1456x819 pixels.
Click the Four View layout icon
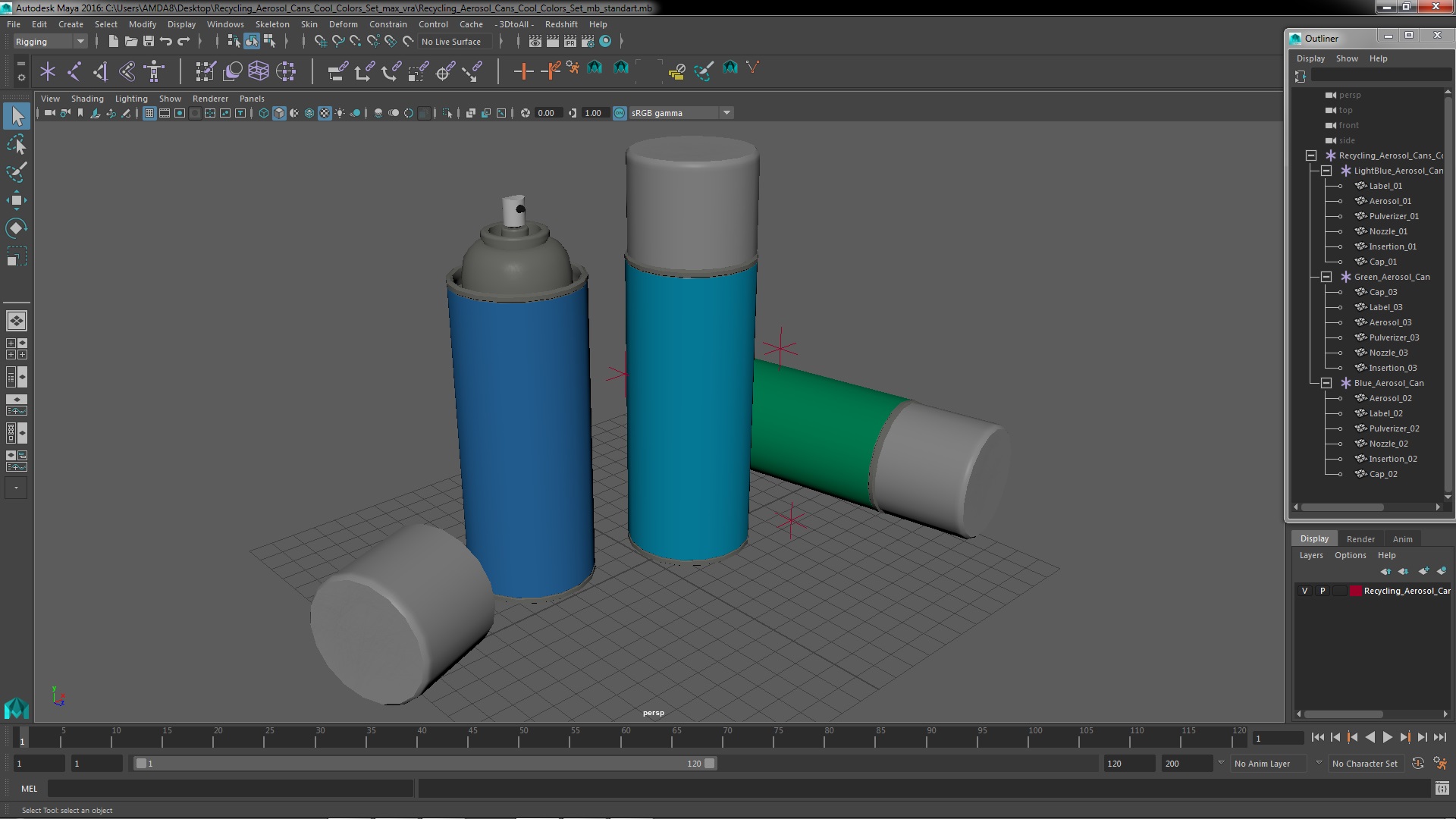(x=16, y=349)
